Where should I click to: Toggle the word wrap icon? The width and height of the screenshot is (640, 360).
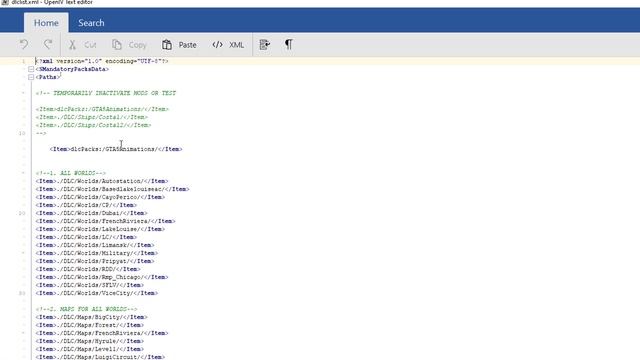[264, 44]
